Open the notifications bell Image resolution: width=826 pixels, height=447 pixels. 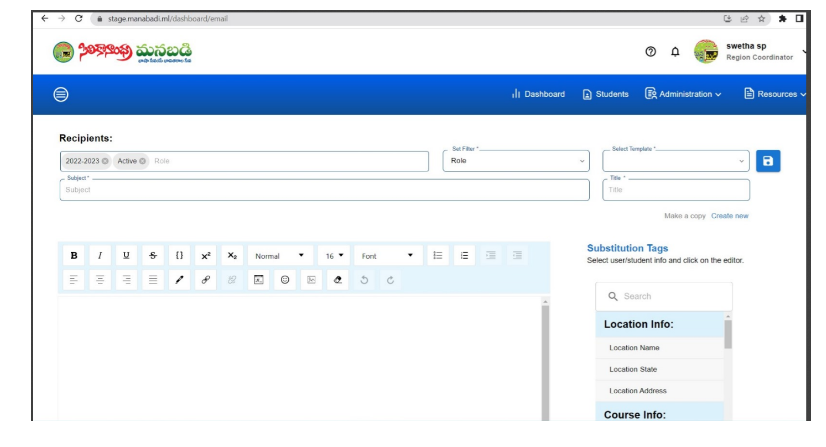point(676,51)
